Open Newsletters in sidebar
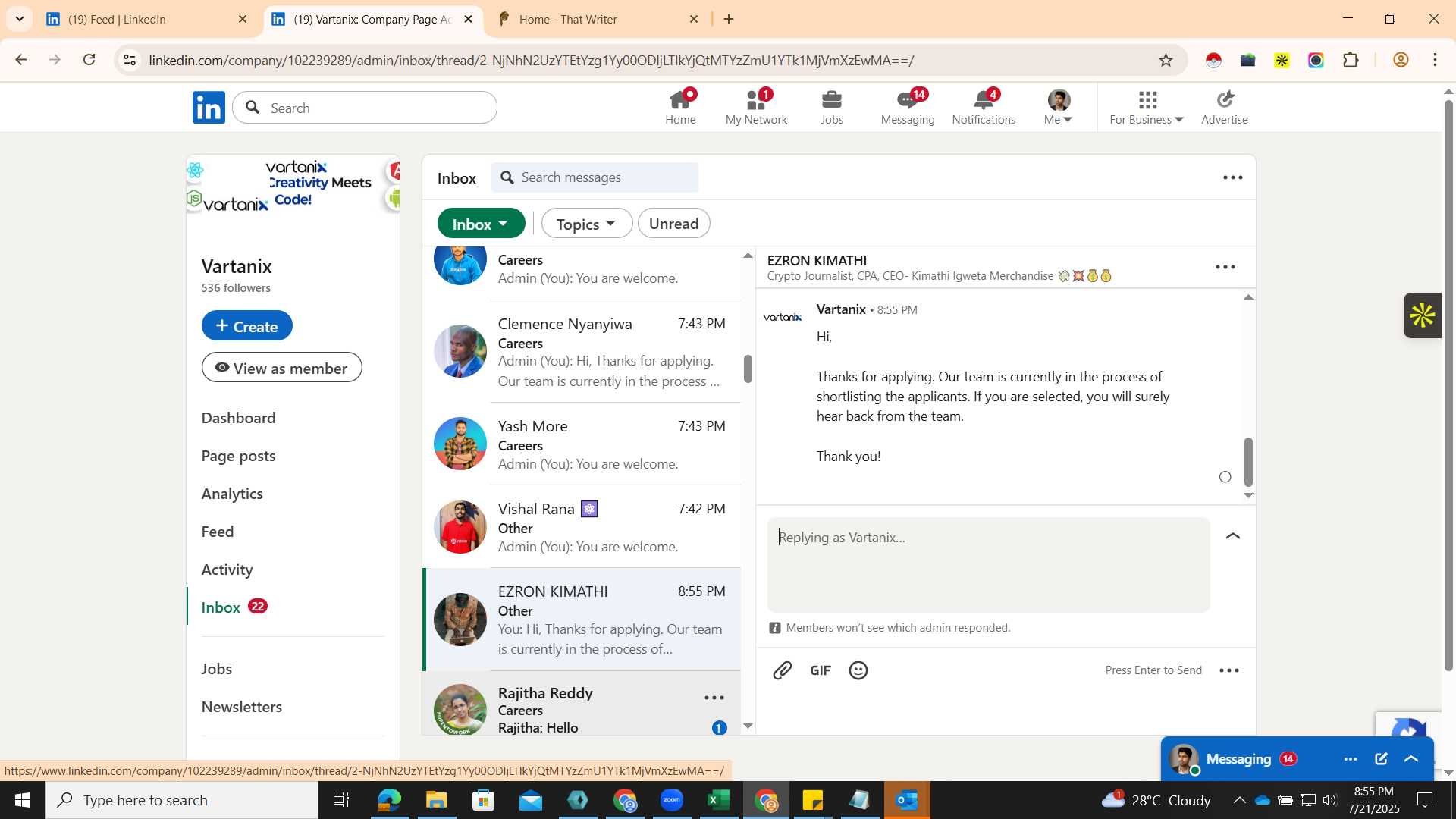 point(241,707)
